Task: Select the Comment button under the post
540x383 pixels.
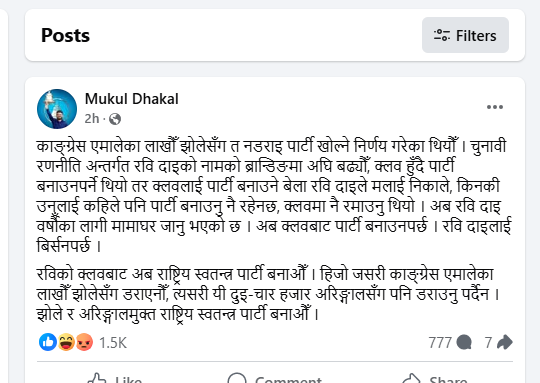Action: [x=275, y=378]
